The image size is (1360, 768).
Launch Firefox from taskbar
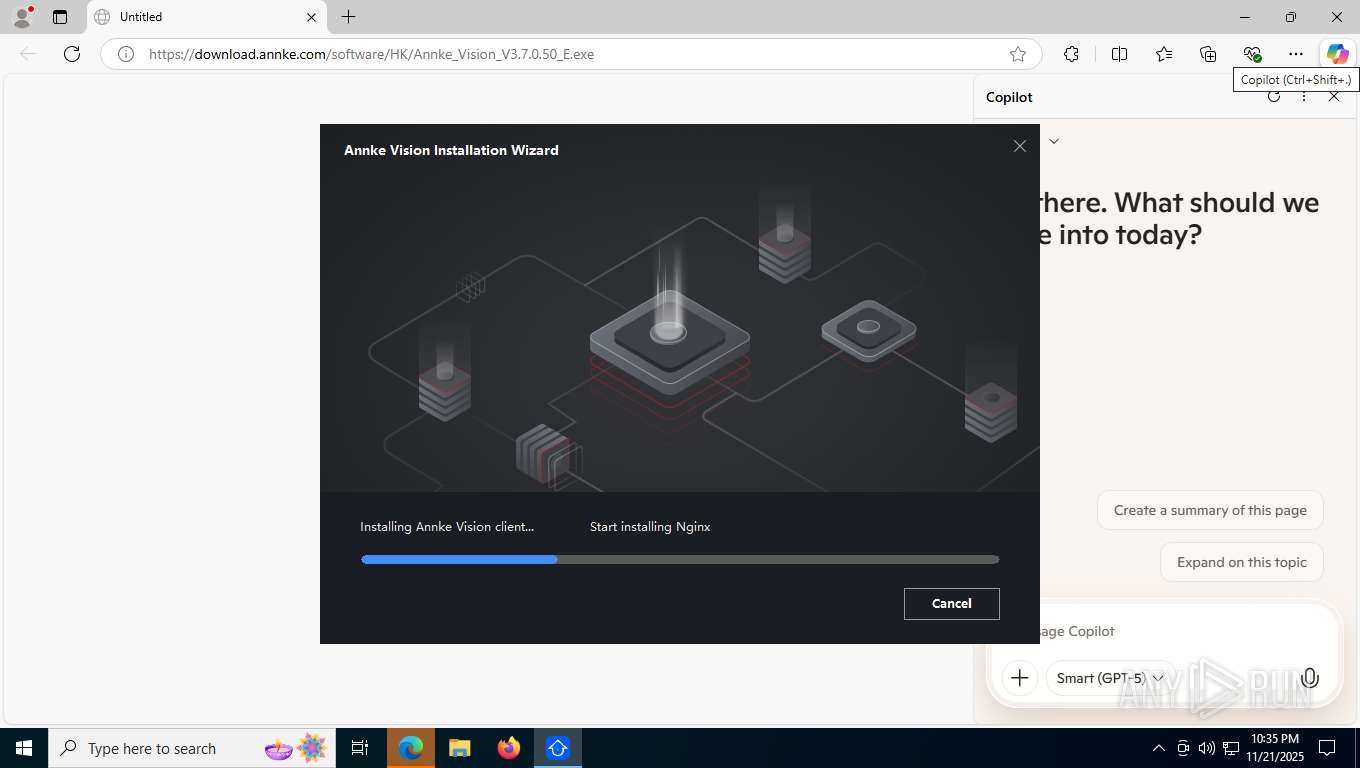point(509,748)
